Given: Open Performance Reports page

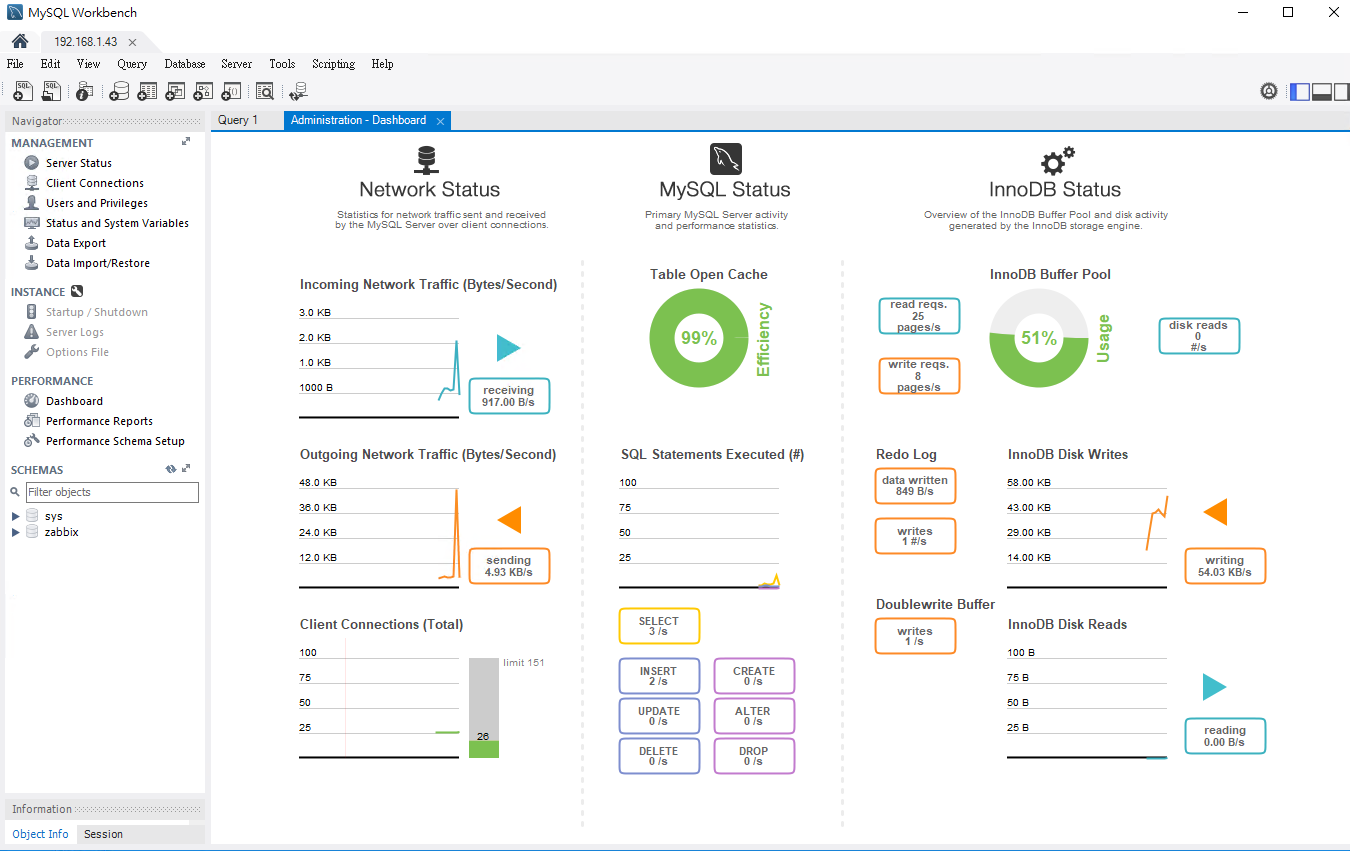Looking at the screenshot, I should tap(99, 421).
